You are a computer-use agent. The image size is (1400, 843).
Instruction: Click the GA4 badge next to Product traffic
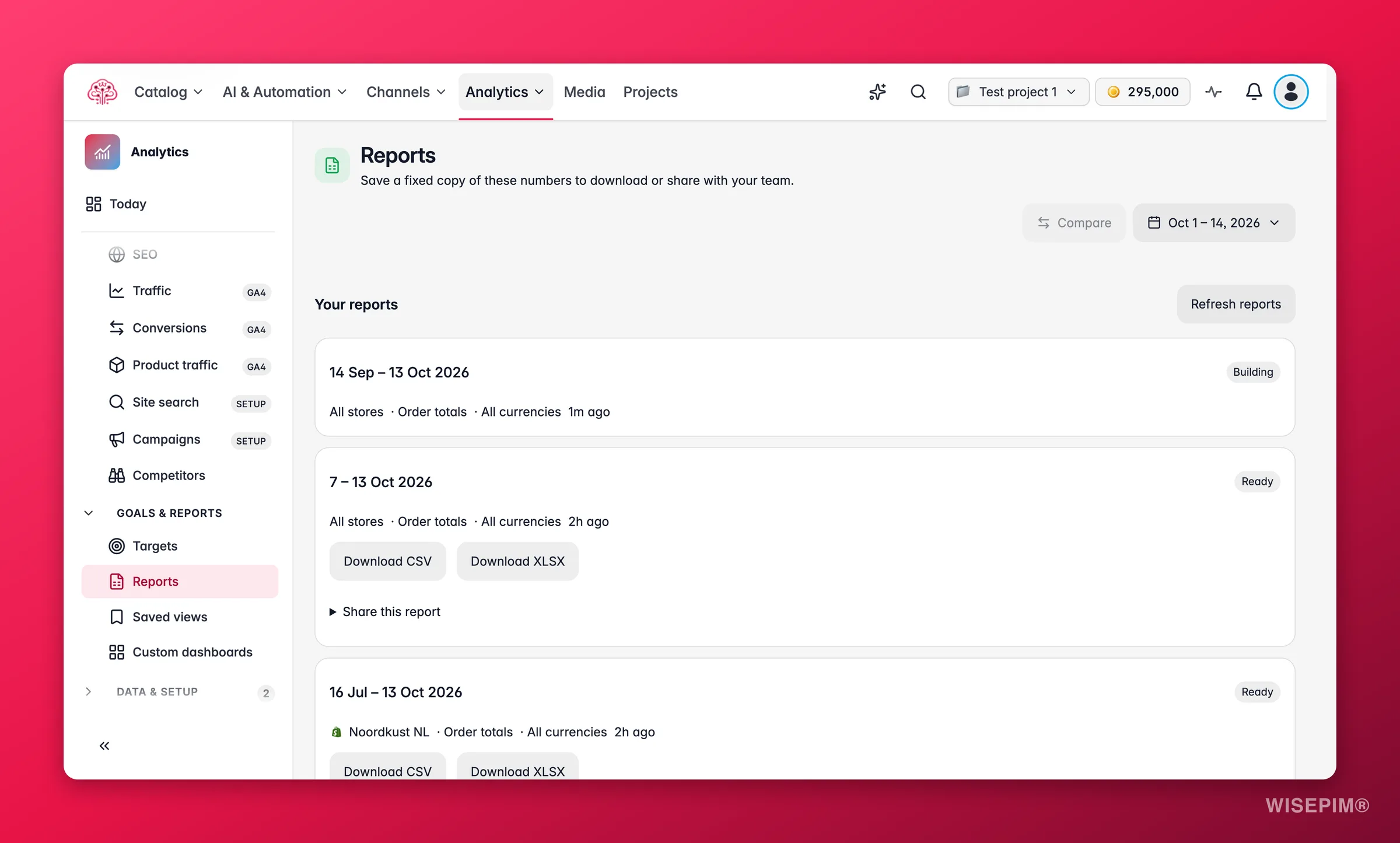click(x=256, y=367)
